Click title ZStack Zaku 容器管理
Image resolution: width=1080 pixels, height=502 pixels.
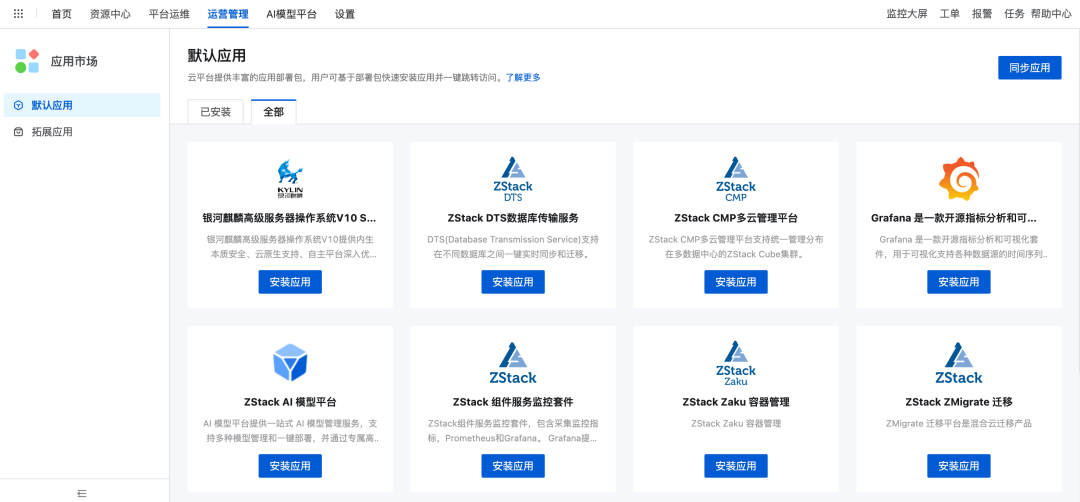click(x=736, y=401)
